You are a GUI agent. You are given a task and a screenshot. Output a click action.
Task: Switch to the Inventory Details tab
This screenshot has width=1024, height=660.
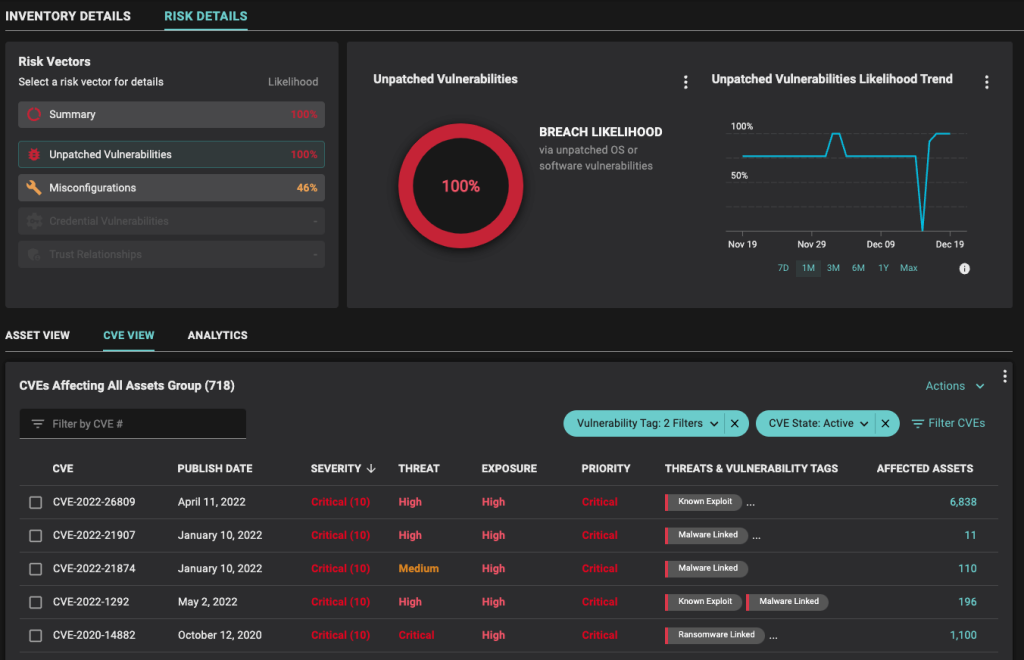click(x=68, y=16)
